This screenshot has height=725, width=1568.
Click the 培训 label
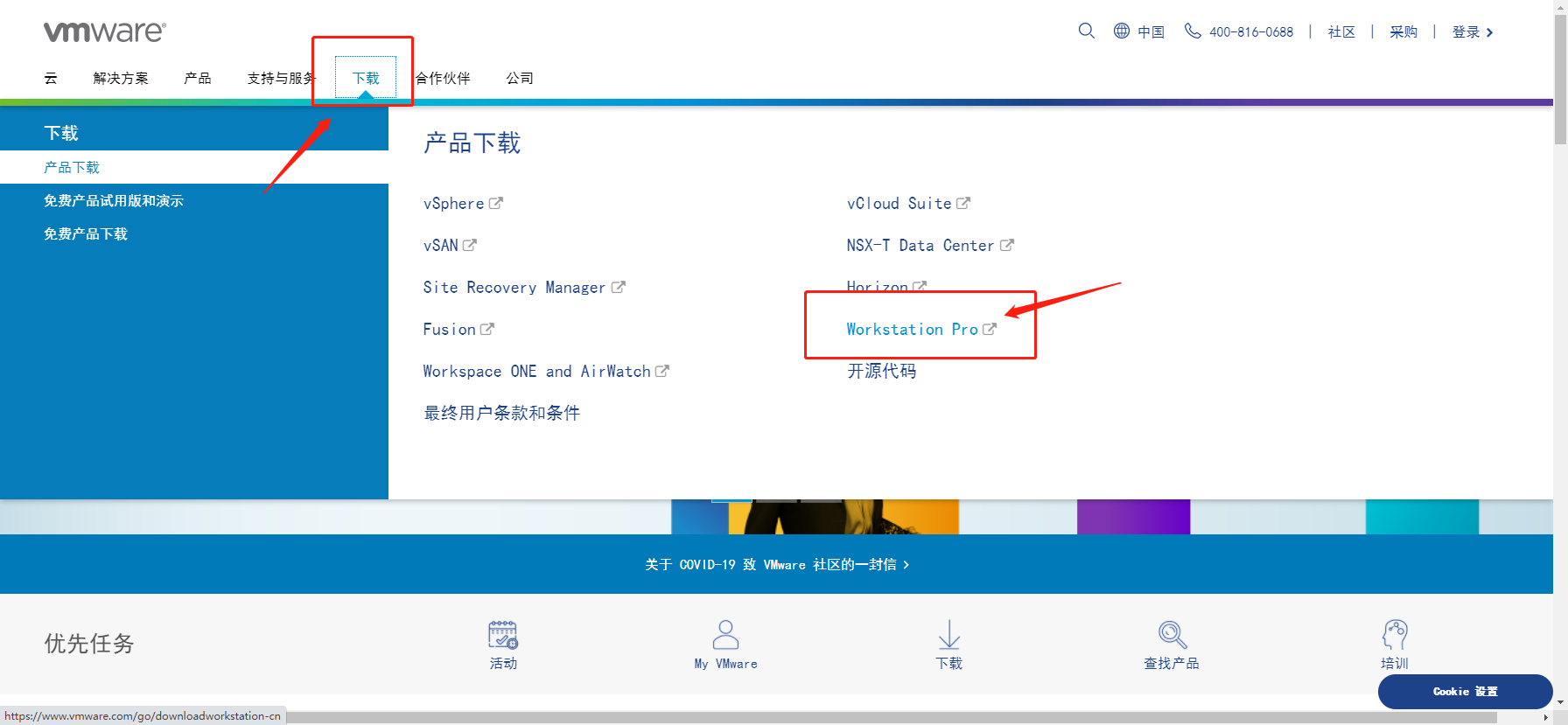click(x=1395, y=663)
